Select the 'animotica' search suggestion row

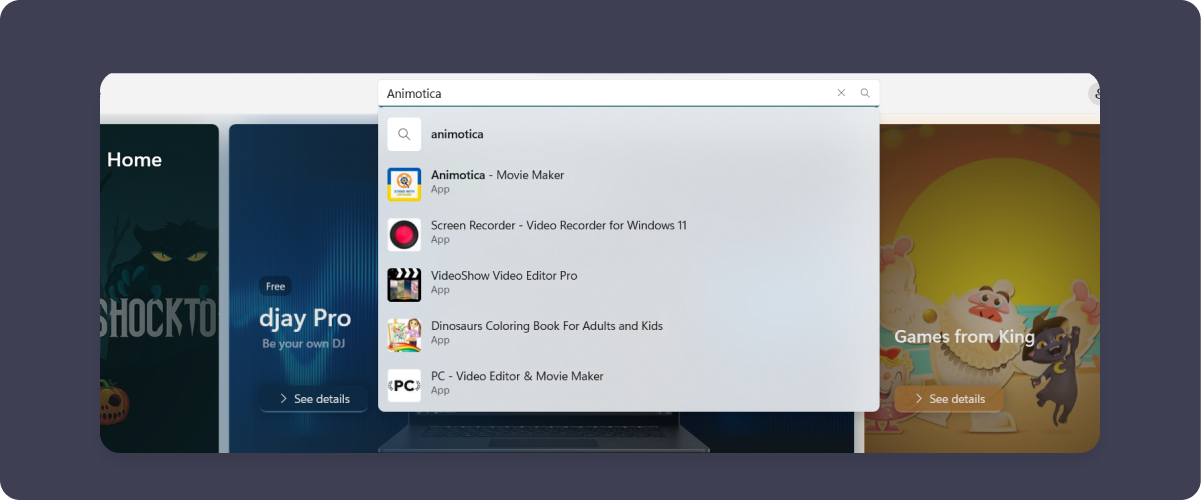pyautogui.click(x=628, y=134)
